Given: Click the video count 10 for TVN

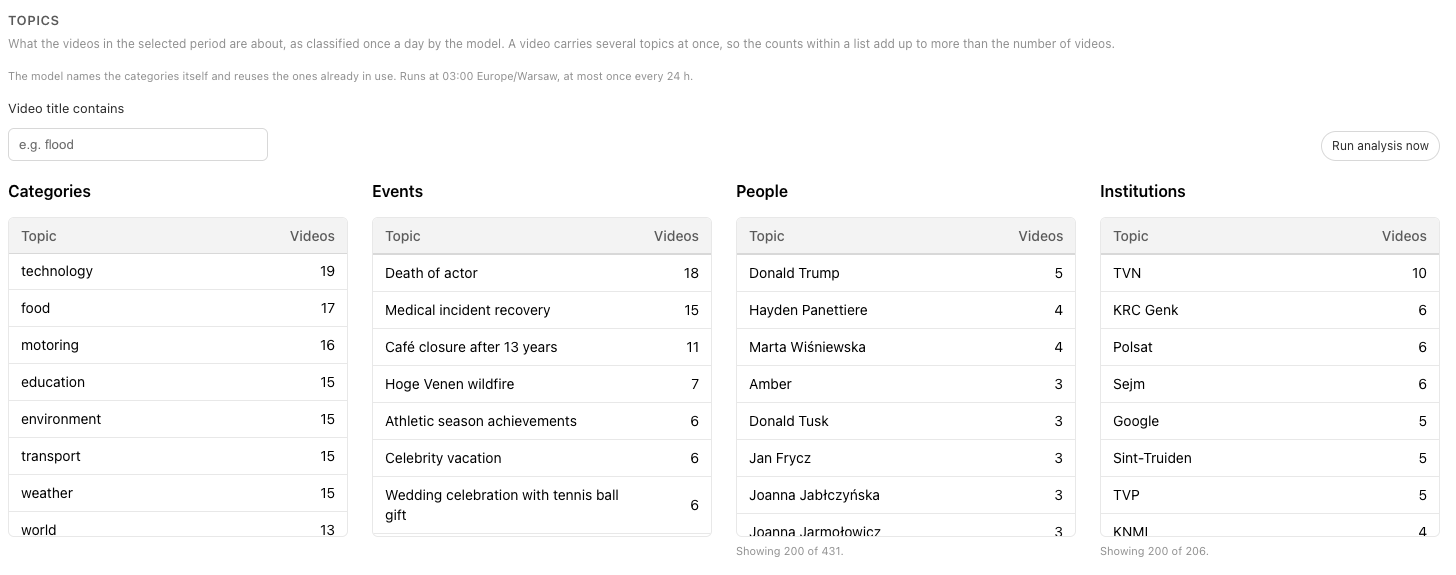Looking at the screenshot, I should tap(1419, 273).
